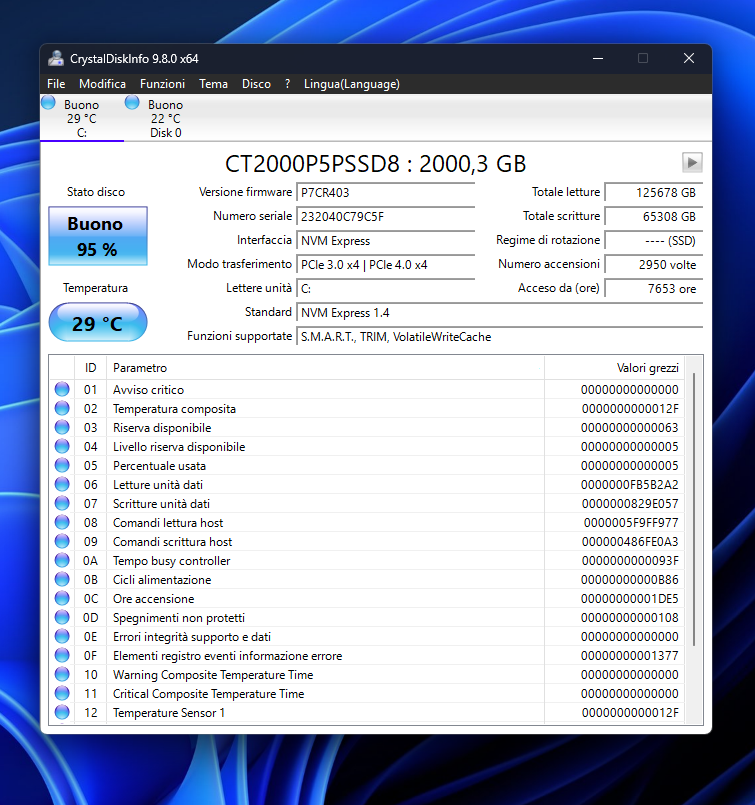Click the orb beside Temperature Sensor 1
This screenshot has width=755, height=805.
(62, 712)
